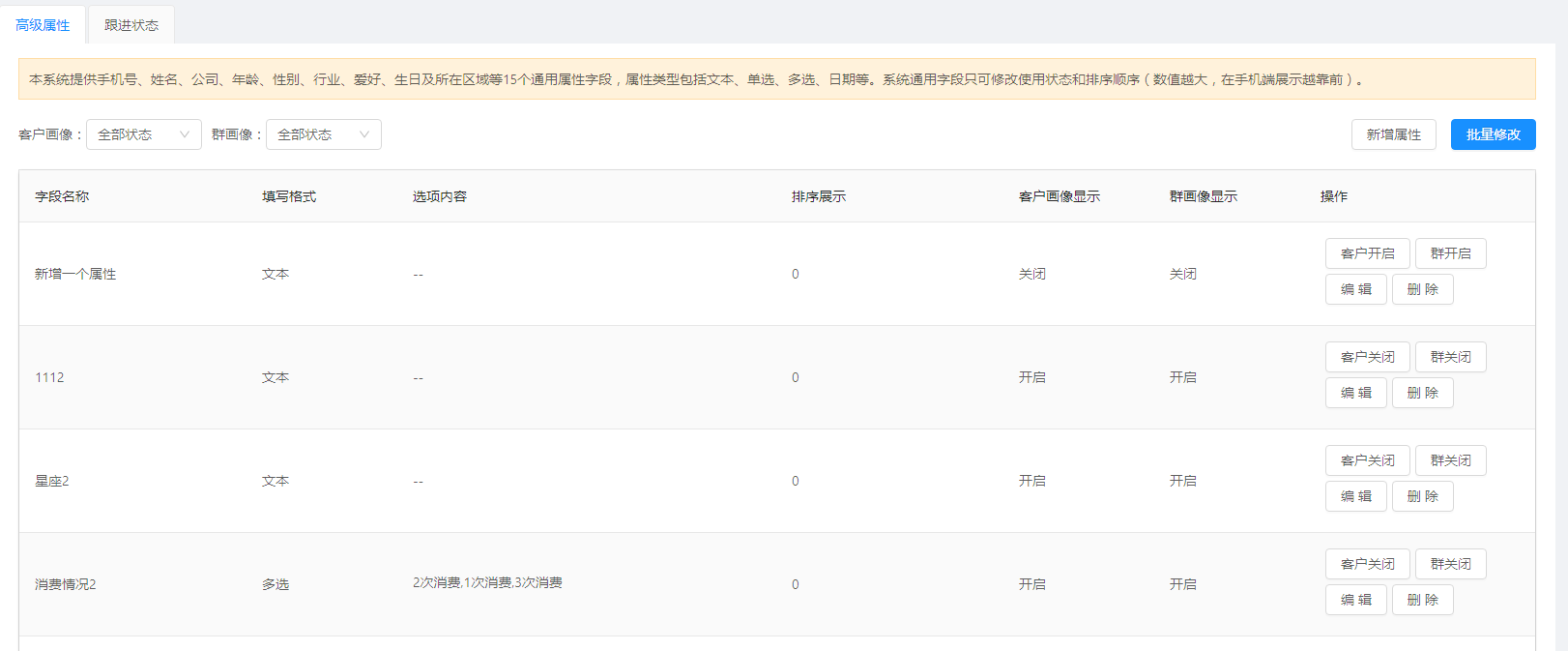Click 群画像 开启 status in 星座2 row

[x=1183, y=481]
